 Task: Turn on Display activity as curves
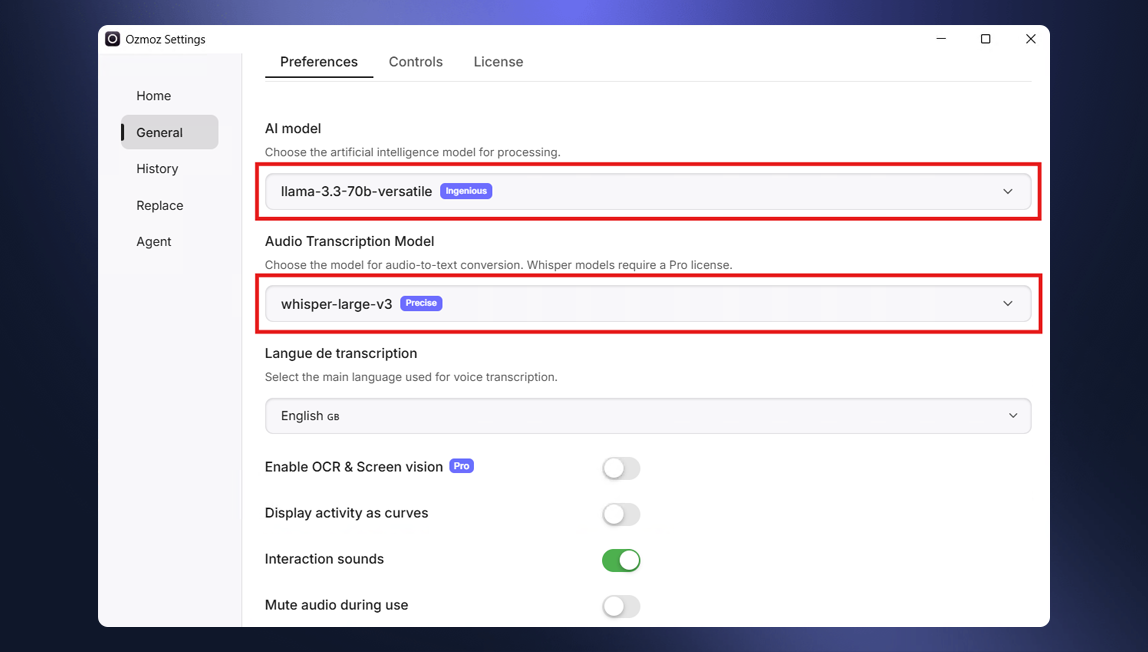(620, 514)
